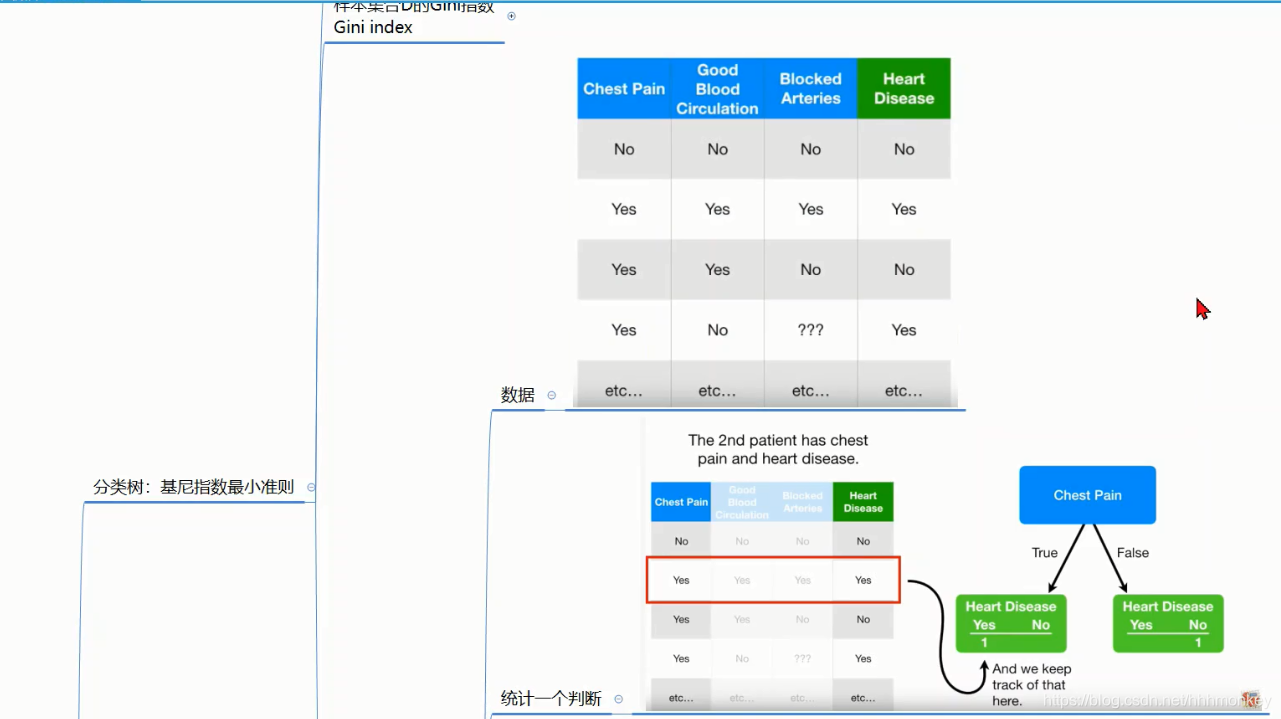
Task: Select the 分类树：基尼指数最小准则 topic
Action: click(194, 487)
